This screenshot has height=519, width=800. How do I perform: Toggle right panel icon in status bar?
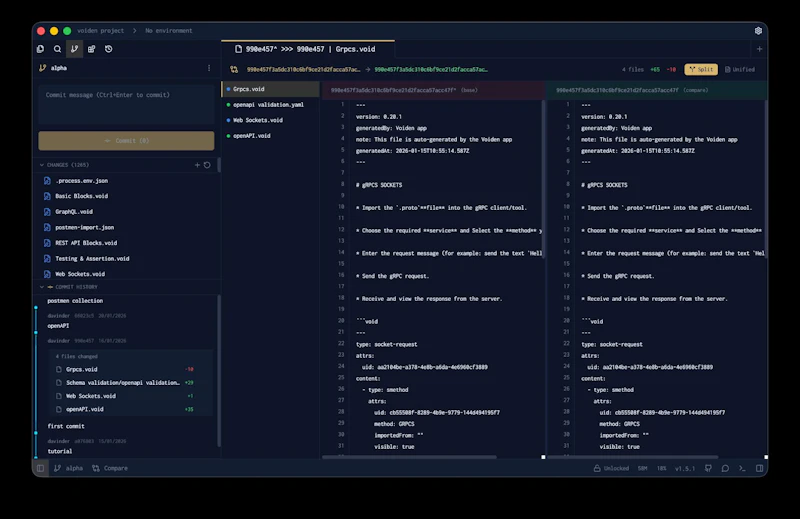pos(759,468)
